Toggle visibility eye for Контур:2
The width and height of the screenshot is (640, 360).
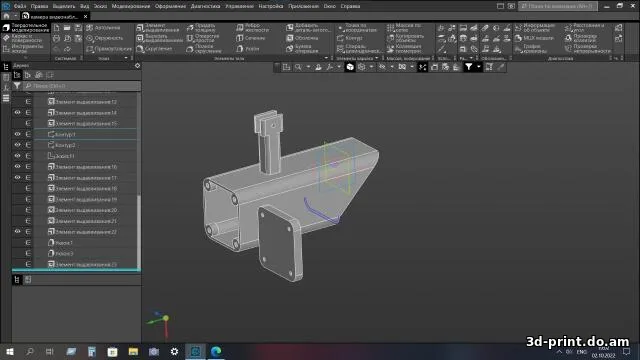pyautogui.click(x=18, y=145)
